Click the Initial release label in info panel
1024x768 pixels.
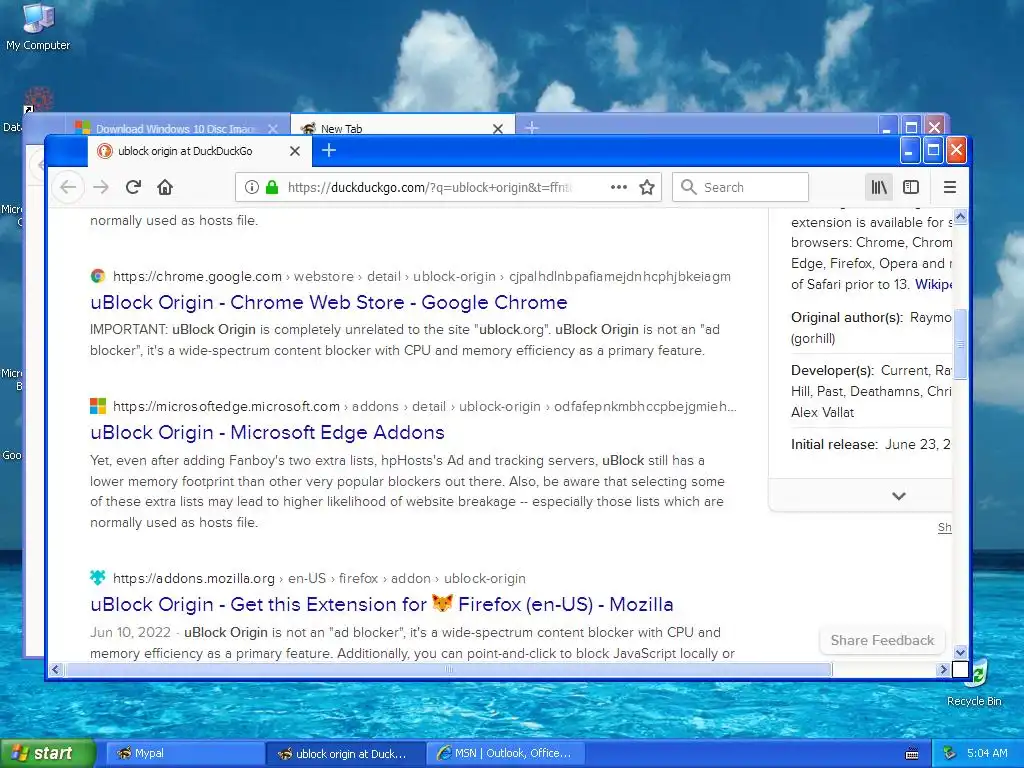point(835,444)
